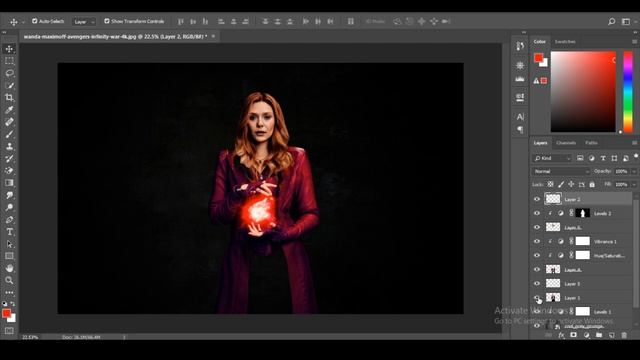Hide the Levels 2 adjustment layer
The width and height of the screenshot is (640, 360).
[537, 213]
